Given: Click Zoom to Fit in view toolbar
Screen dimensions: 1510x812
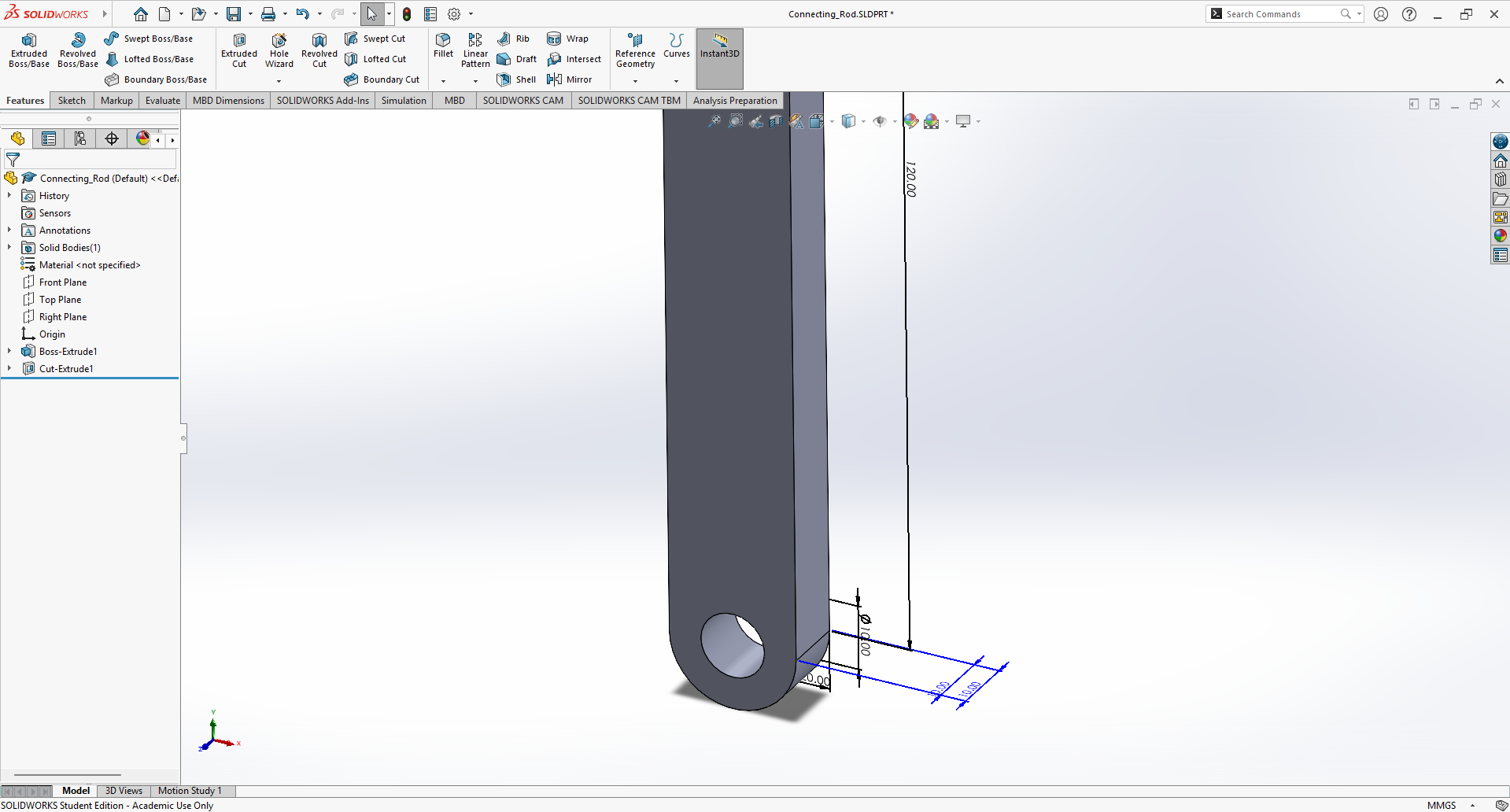Looking at the screenshot, I should click(714, 121).
